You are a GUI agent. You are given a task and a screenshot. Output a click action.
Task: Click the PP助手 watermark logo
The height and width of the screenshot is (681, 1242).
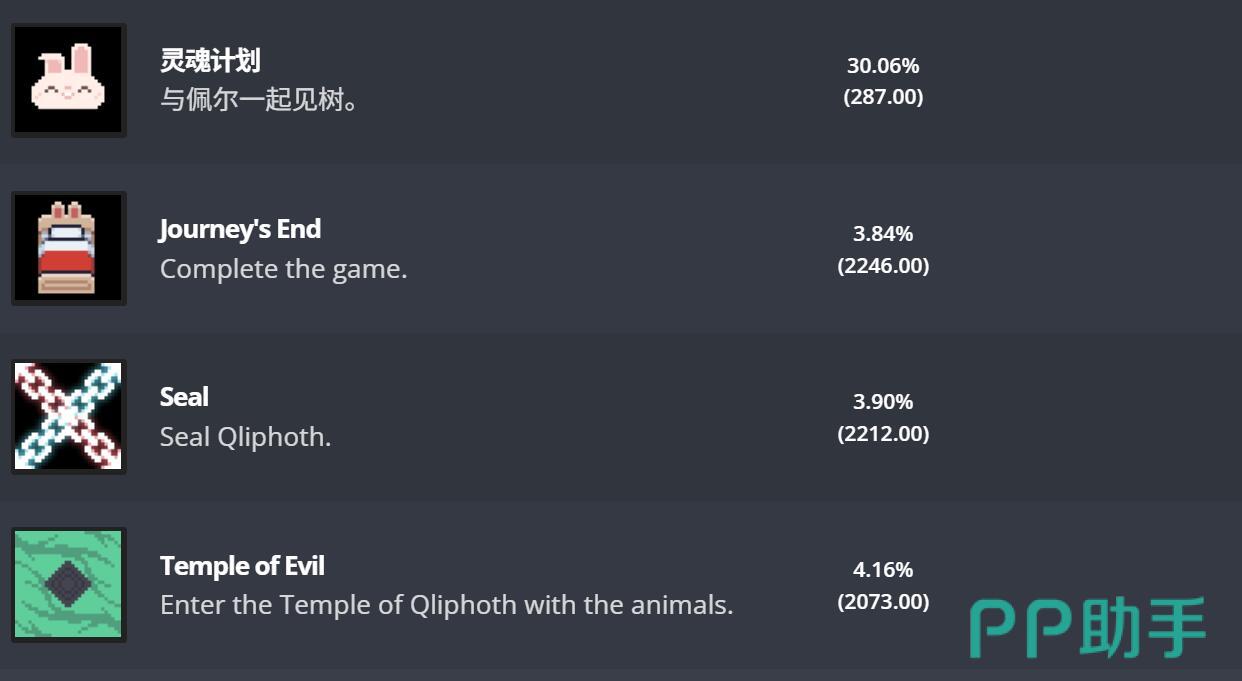click(1088, 629)
